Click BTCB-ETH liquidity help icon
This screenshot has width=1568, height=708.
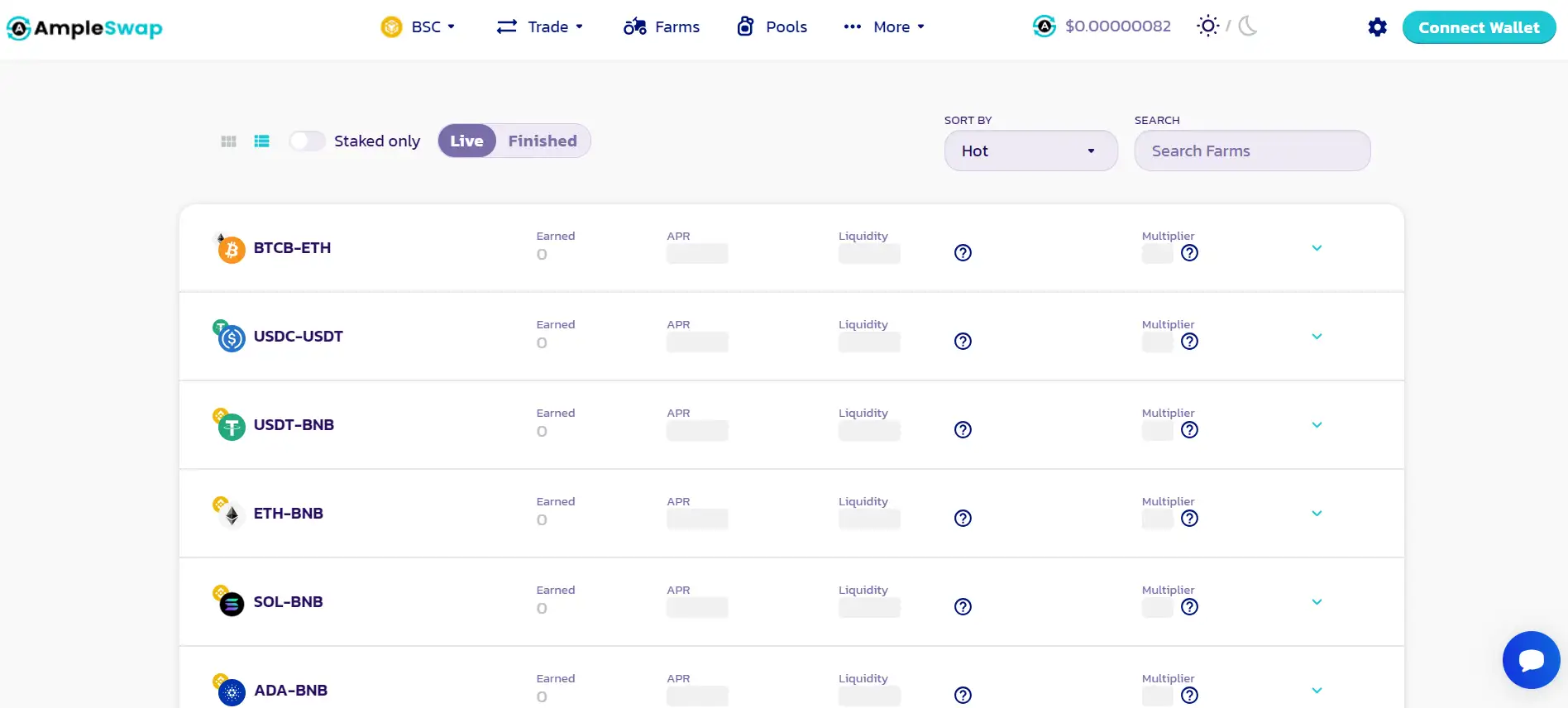coord(963,253)
